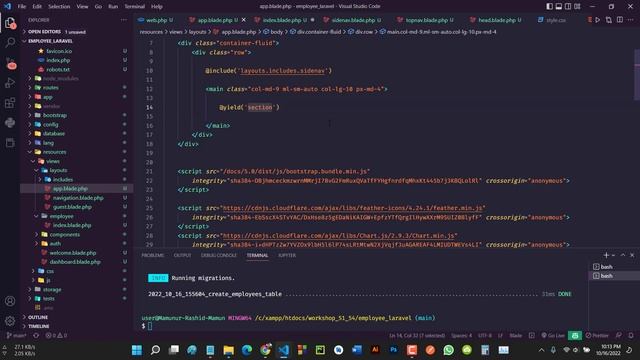Open errors and warnings count

[x=56, y=336]
